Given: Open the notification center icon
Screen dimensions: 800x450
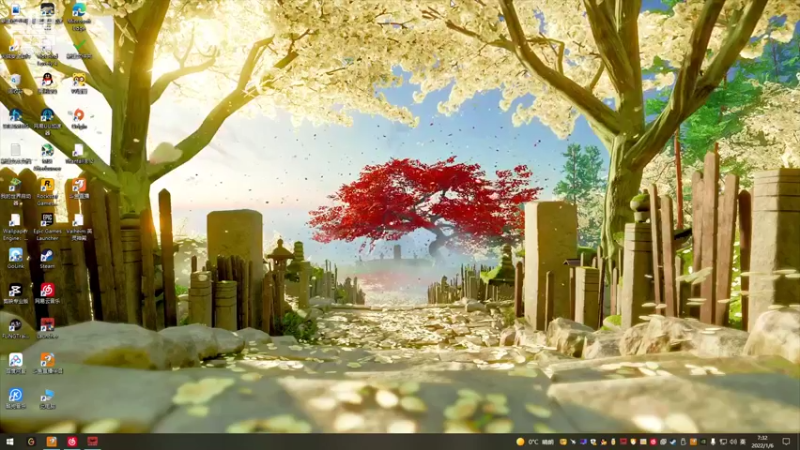Looking at the screenshot, I should pyautogui.click(x=786, y=442).
